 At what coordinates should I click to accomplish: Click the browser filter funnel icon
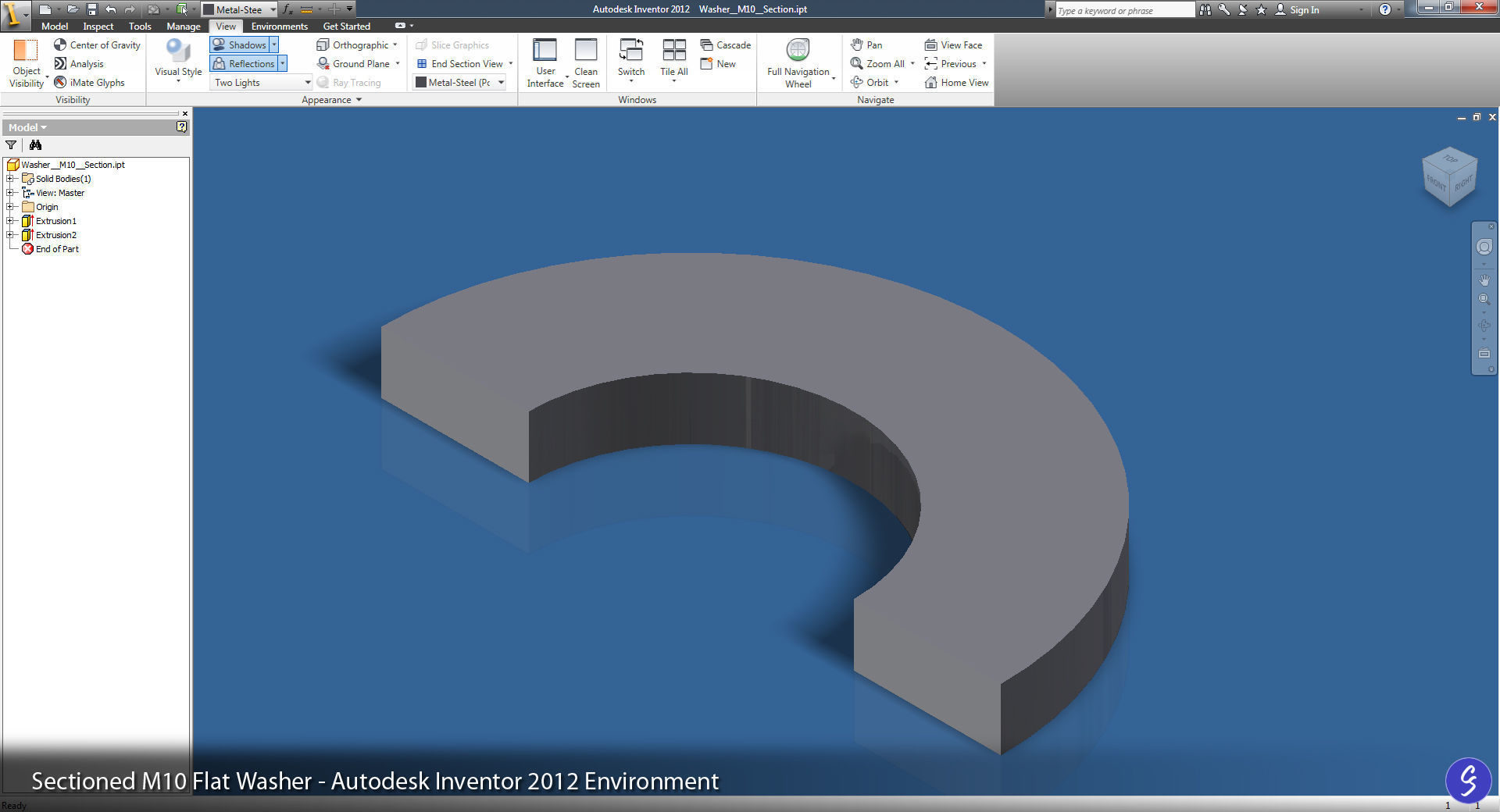(x=11, y=144)
